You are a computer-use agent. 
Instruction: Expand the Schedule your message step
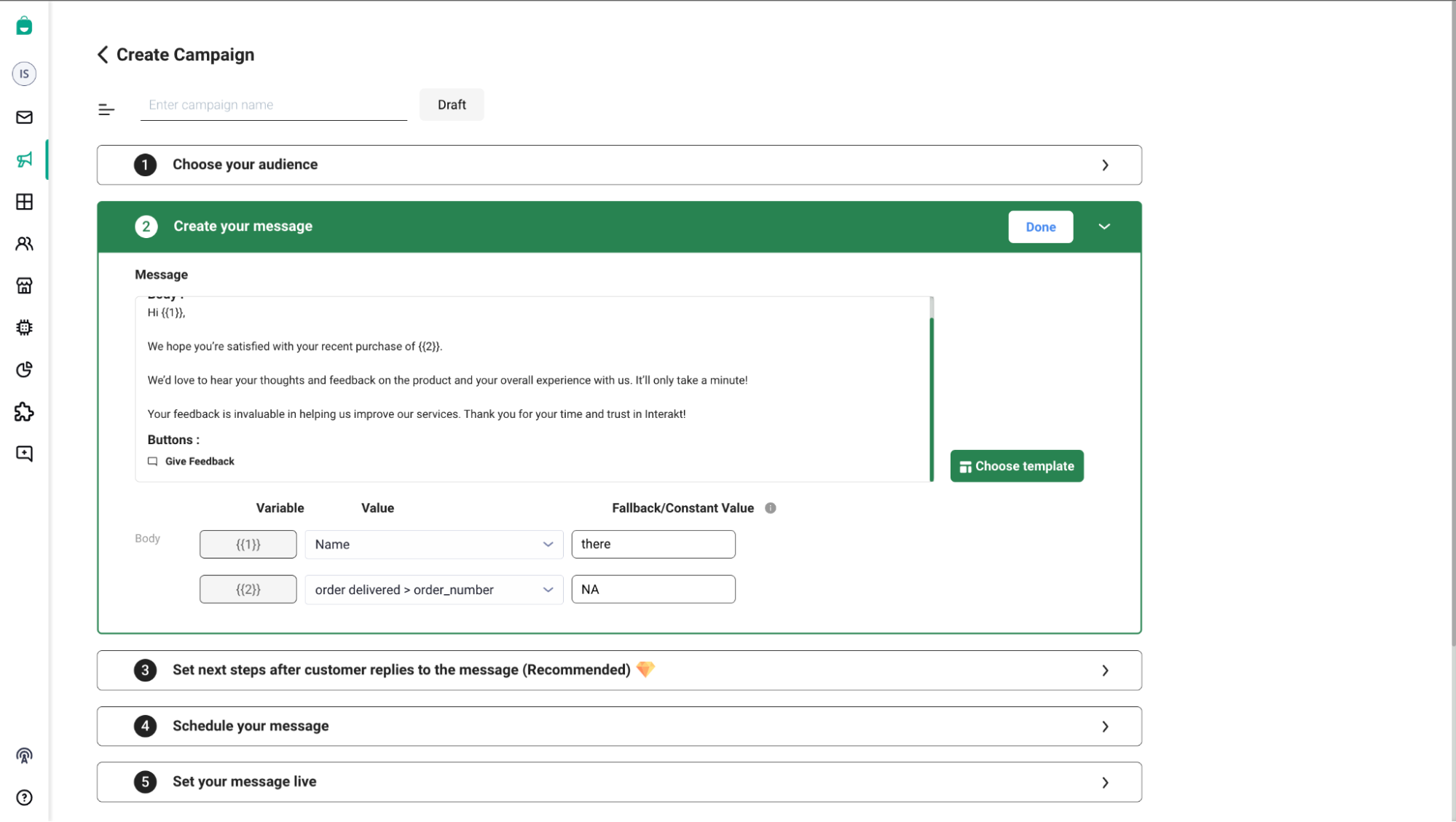point(1105,726)
